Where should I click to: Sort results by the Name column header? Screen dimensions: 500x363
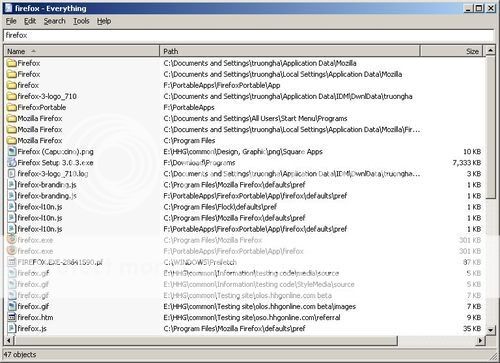pos(82,51)
